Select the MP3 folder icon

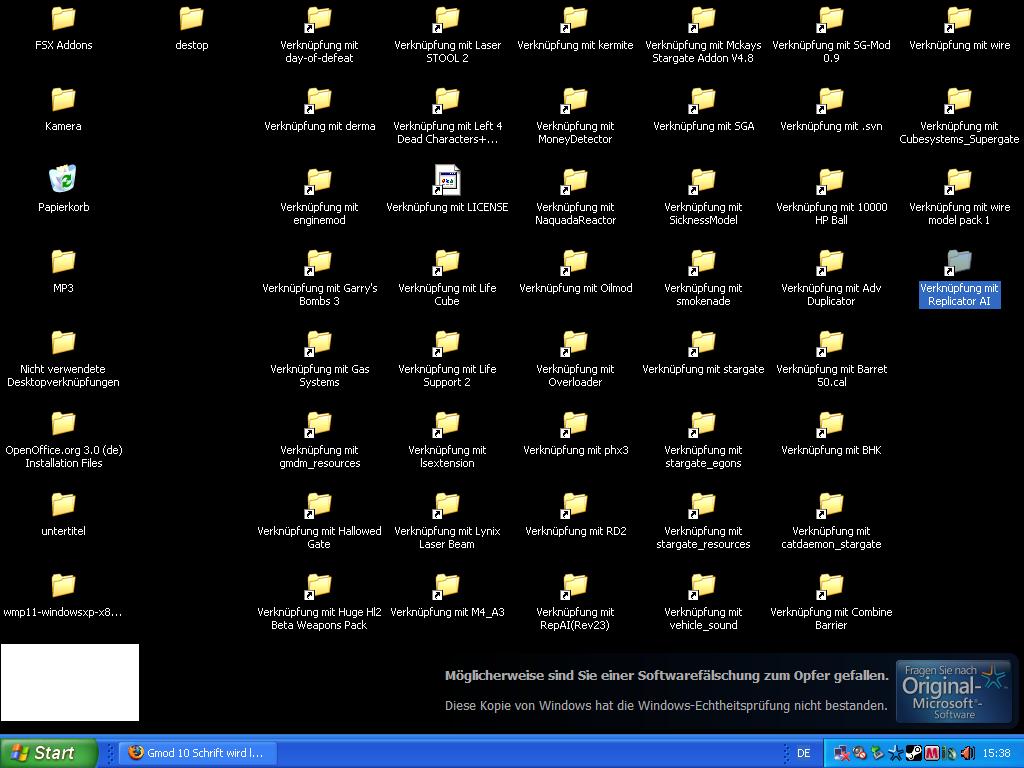(63, 263)
